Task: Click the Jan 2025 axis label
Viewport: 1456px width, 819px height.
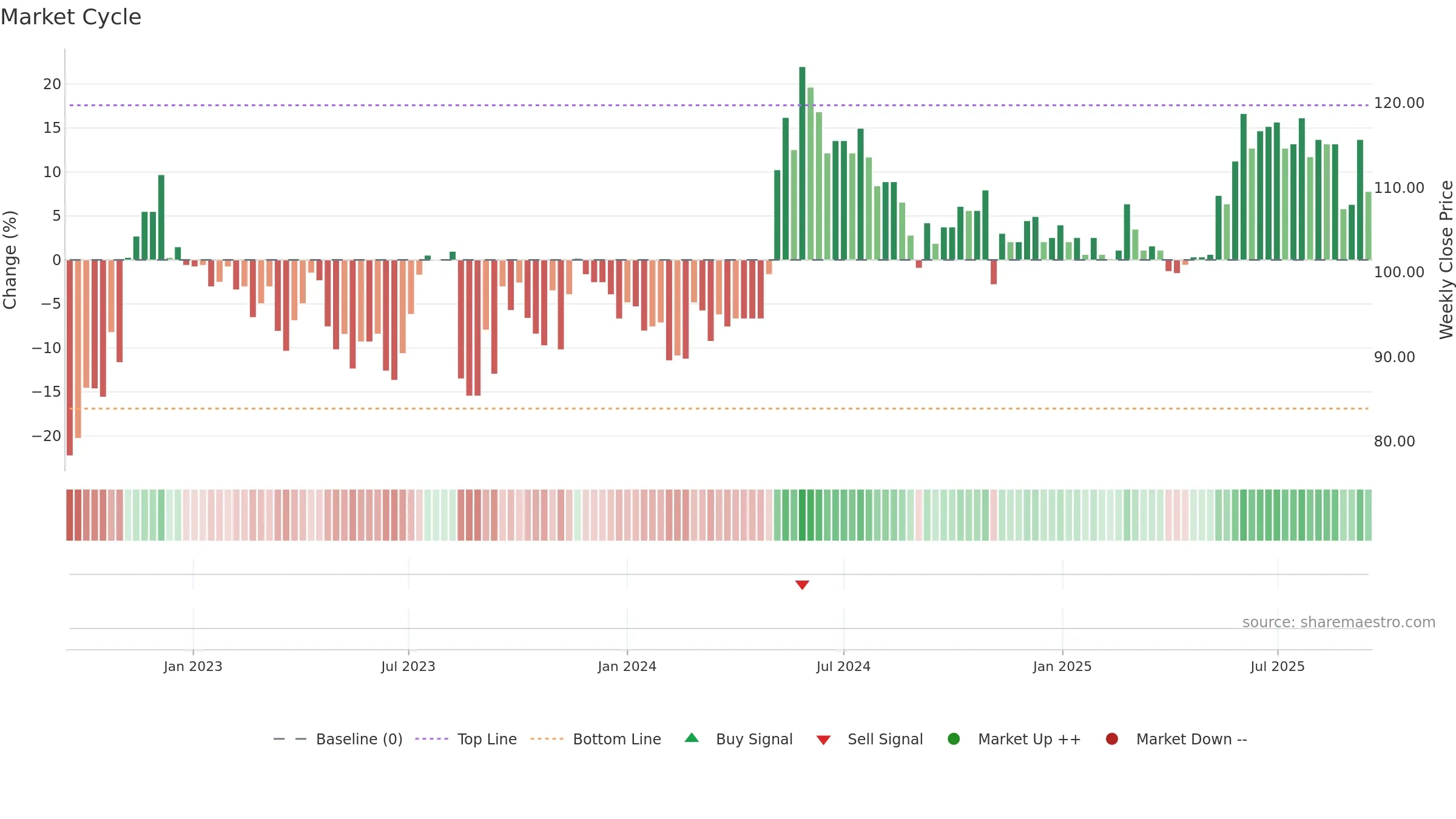Action: 1062,667
